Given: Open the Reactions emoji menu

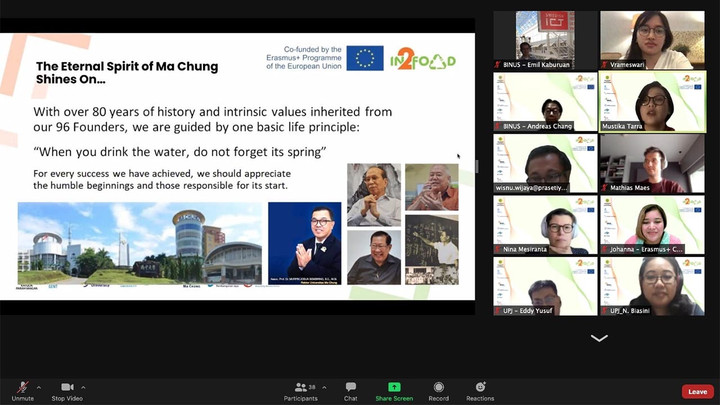Looking at the screenshot, I should coord(480,387).
